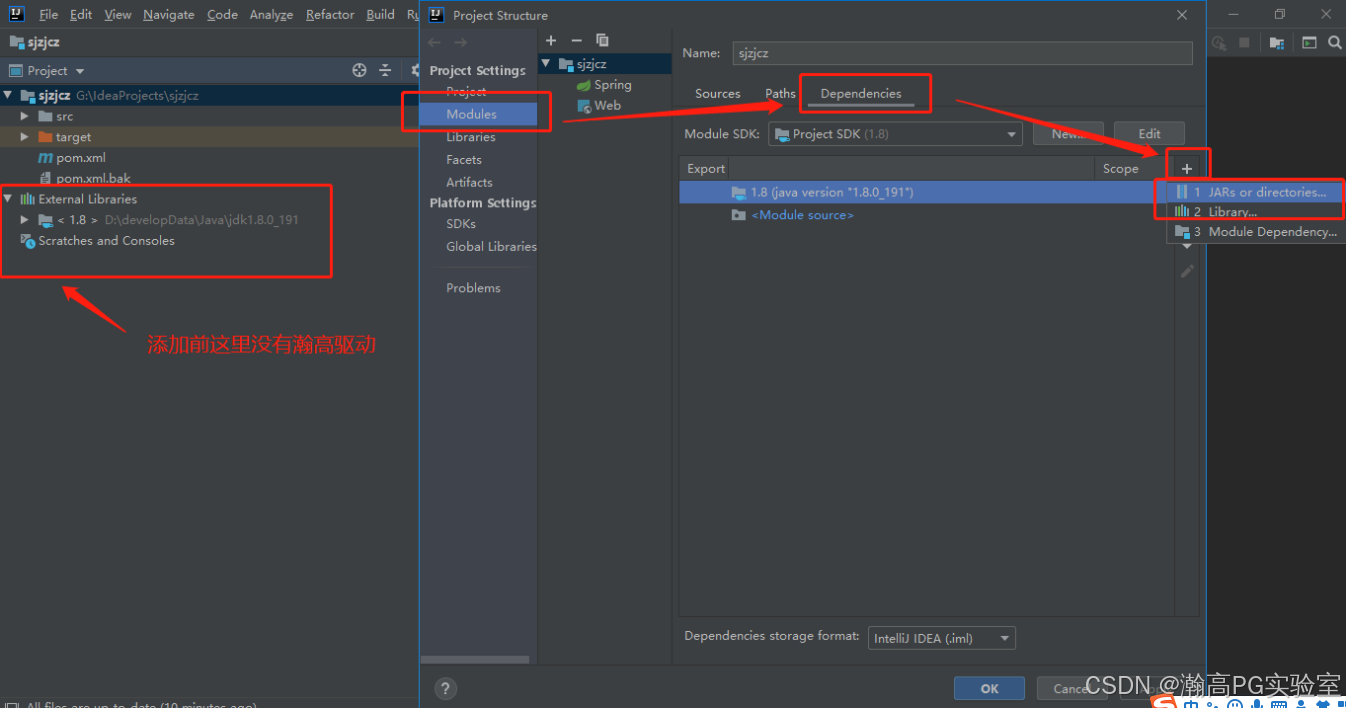Image resolution: width=1346 pixels, height=708 pixels.
Task: Add a new module with plus icon
Action: click(551, 40)
